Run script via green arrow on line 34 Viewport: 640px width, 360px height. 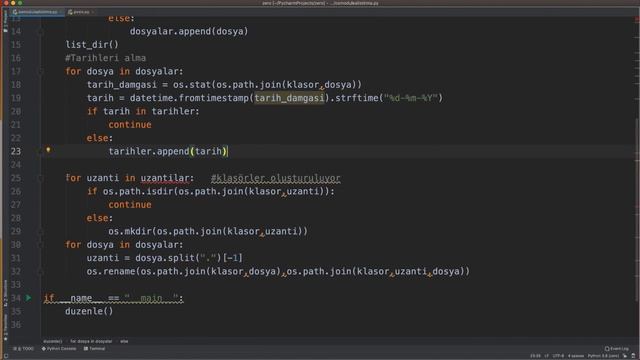coord(28,298)
